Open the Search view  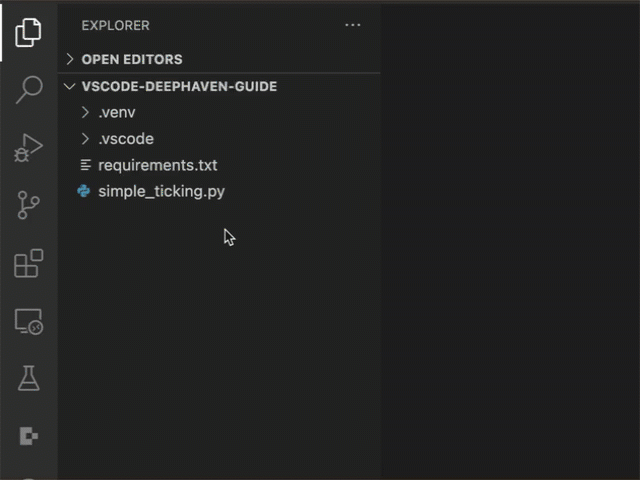pos(28,90)
